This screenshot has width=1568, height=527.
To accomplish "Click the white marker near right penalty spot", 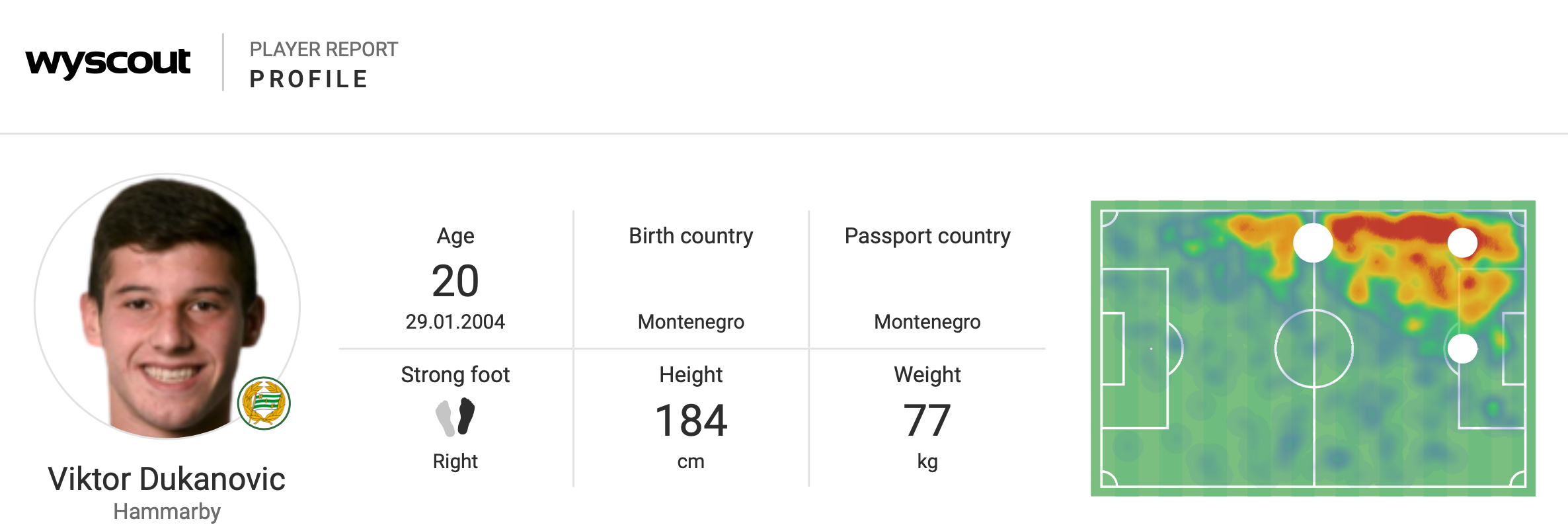I will pyautogui.click(x=1462, y=348).
